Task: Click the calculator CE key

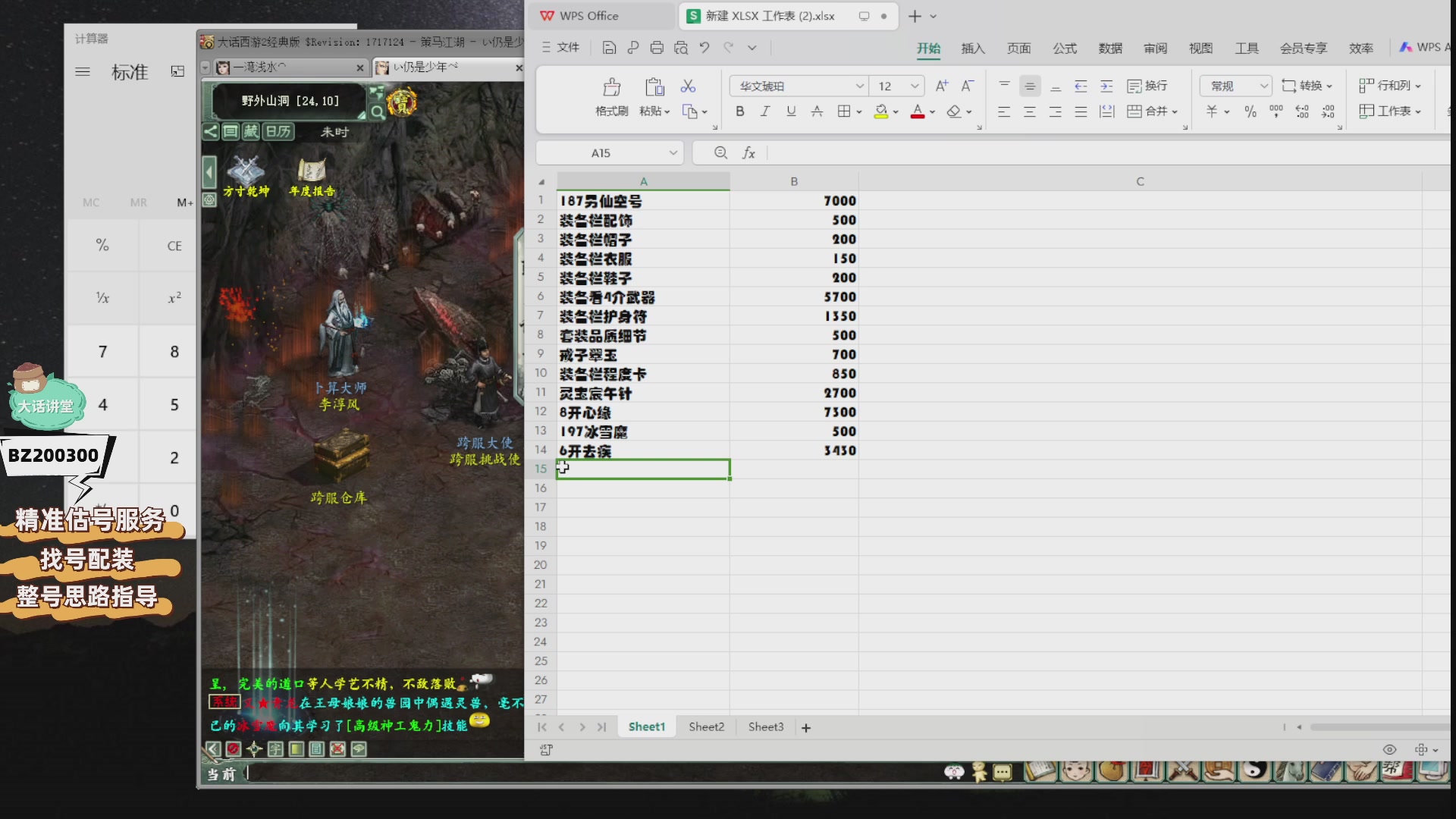Action: point(174,246)
